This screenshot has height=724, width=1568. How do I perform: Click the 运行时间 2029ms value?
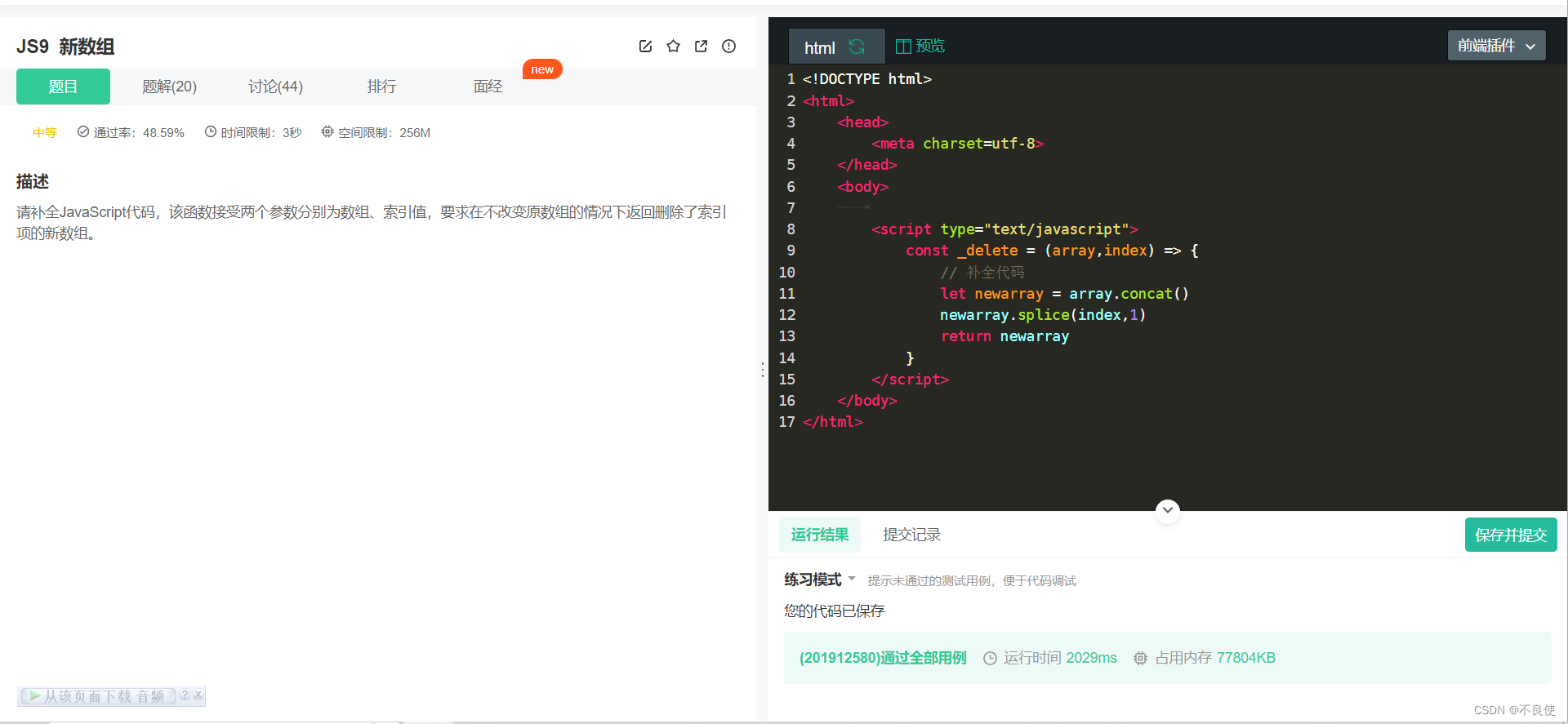pos(1050,658)
